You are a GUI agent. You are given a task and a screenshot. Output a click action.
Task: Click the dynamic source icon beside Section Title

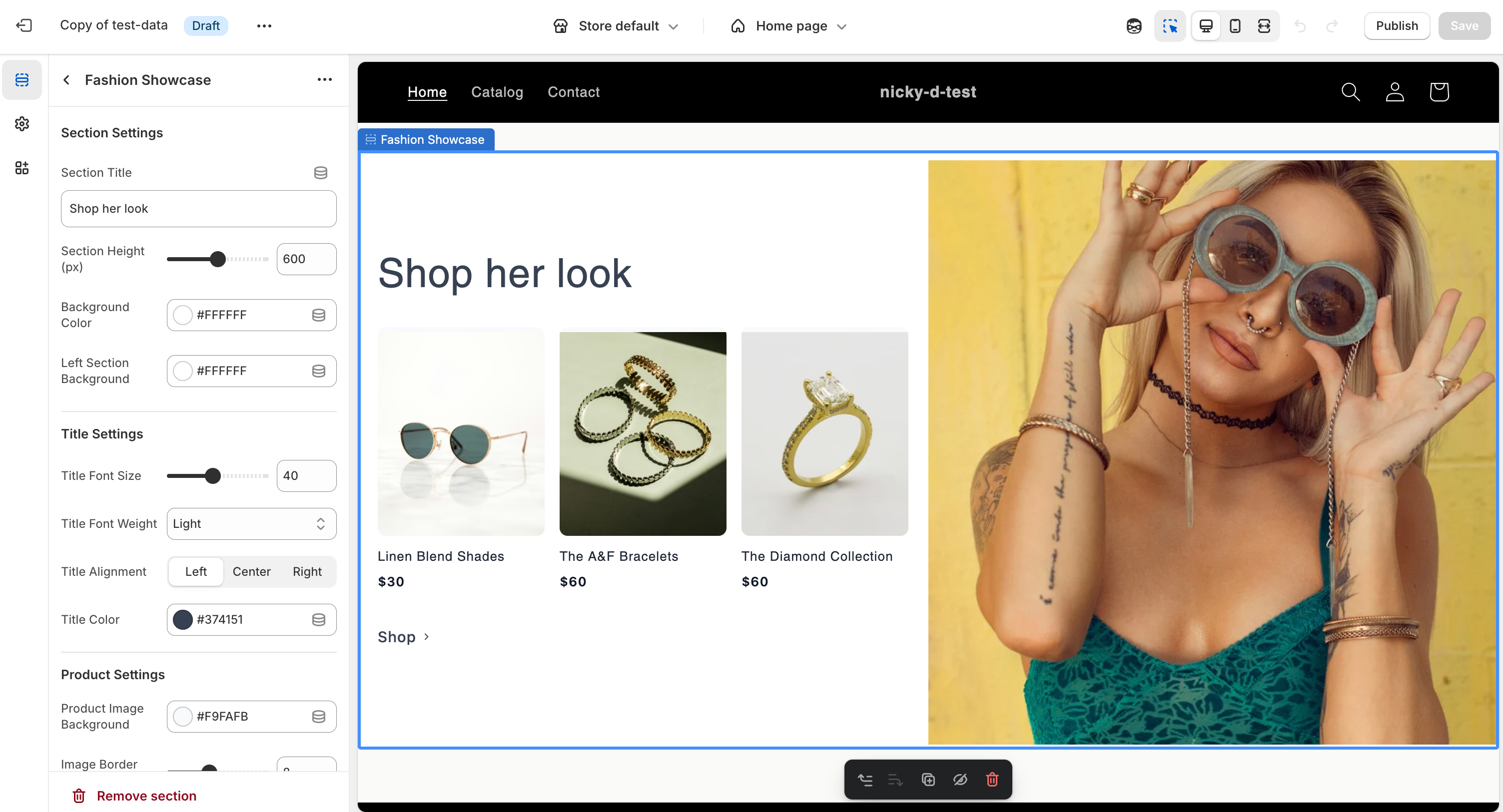tap(320, 173)
